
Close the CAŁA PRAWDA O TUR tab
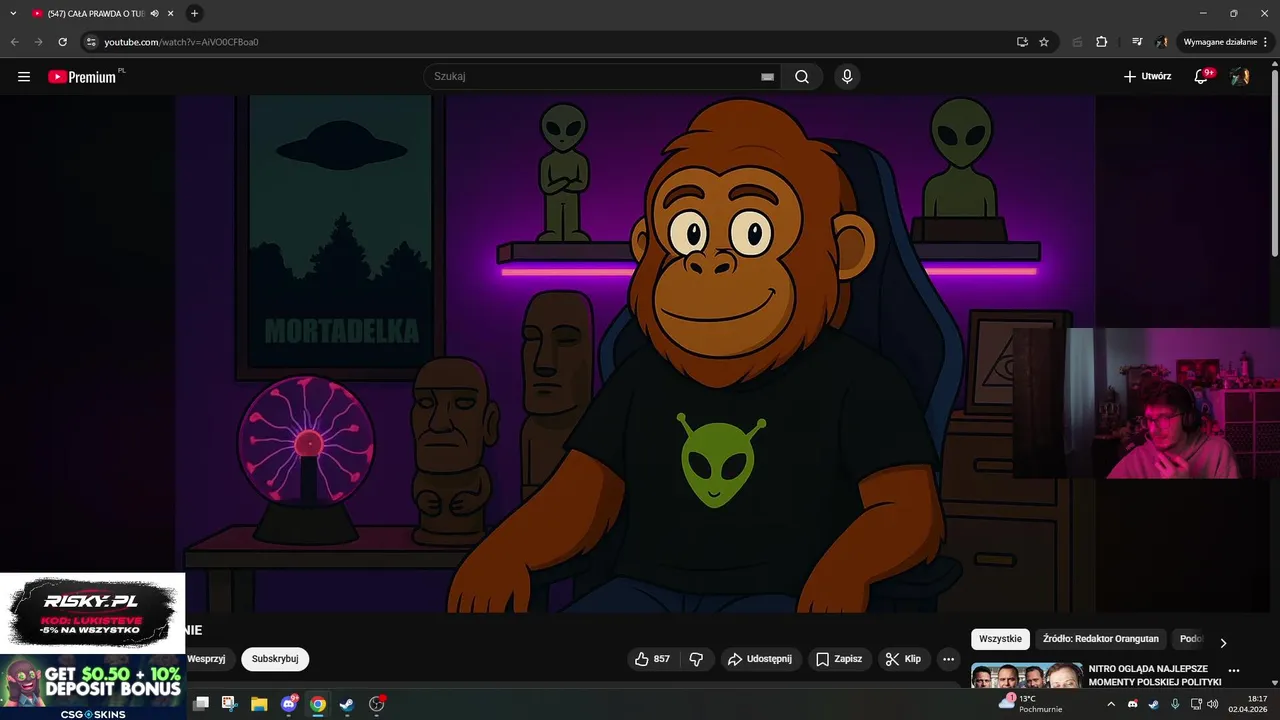tap(171, 13)
